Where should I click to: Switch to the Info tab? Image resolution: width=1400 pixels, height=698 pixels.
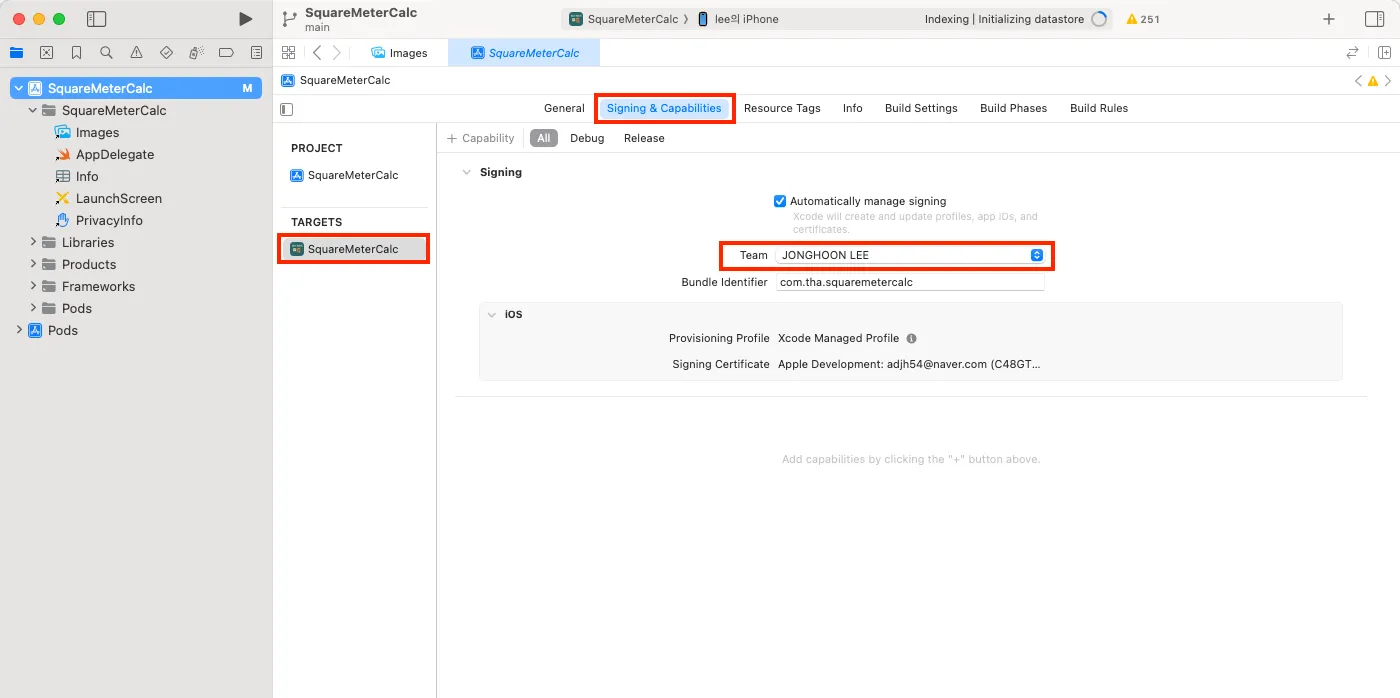click(852, 108)
